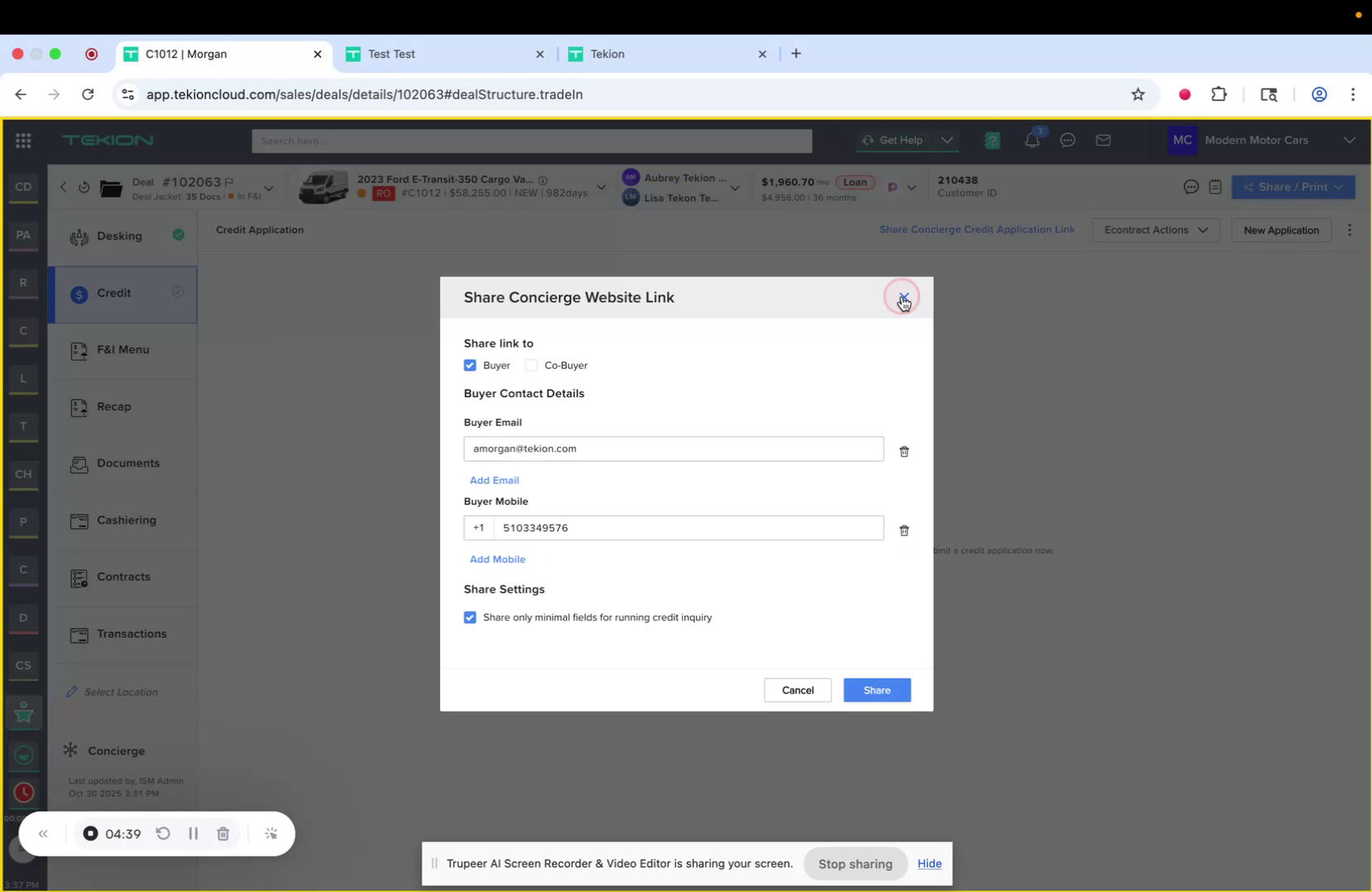Open the Transactions sidebar icon
Image resolution: width=1372 pixels, height=892 pixels.
(x=79, y=635)
